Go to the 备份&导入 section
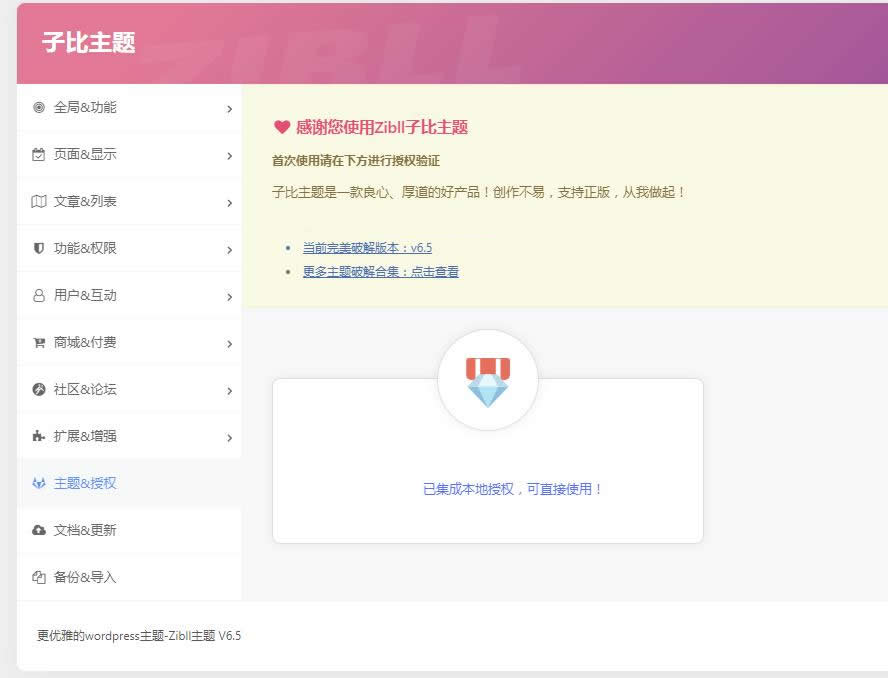The height and width of the screenshot is (678, 888). coord(130,578)
